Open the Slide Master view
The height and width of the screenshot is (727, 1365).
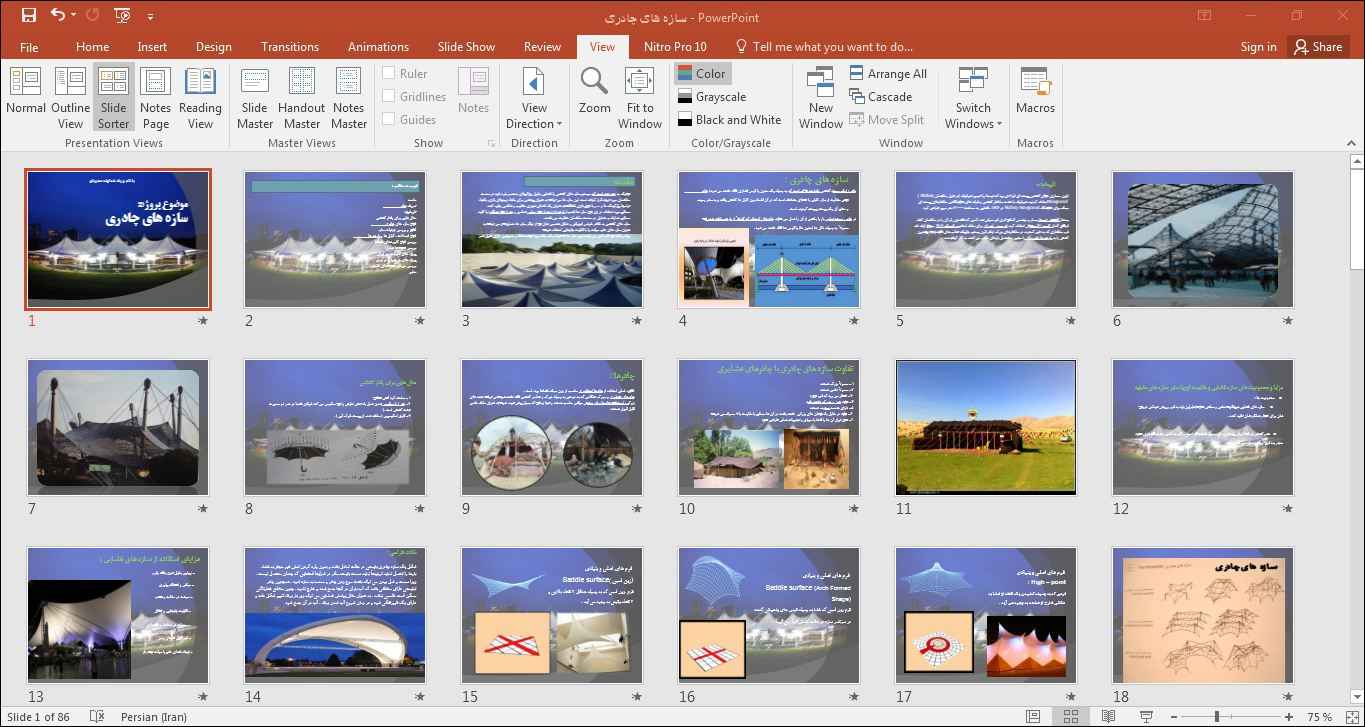[x=255, y=95]
